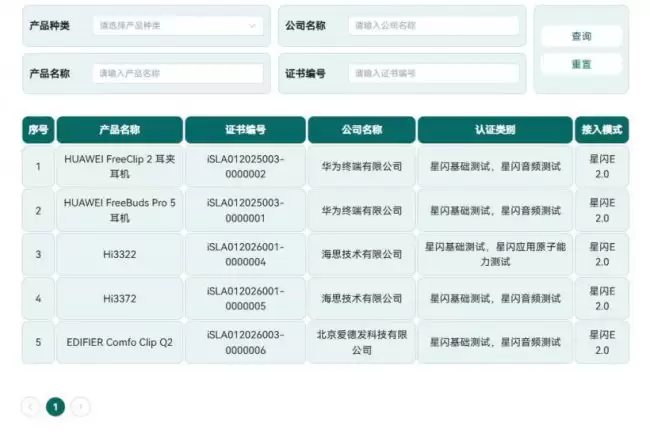Click row number 2 cell
Image resolution: width=650 pixels, height=433 pixels.
coord(38,210)
